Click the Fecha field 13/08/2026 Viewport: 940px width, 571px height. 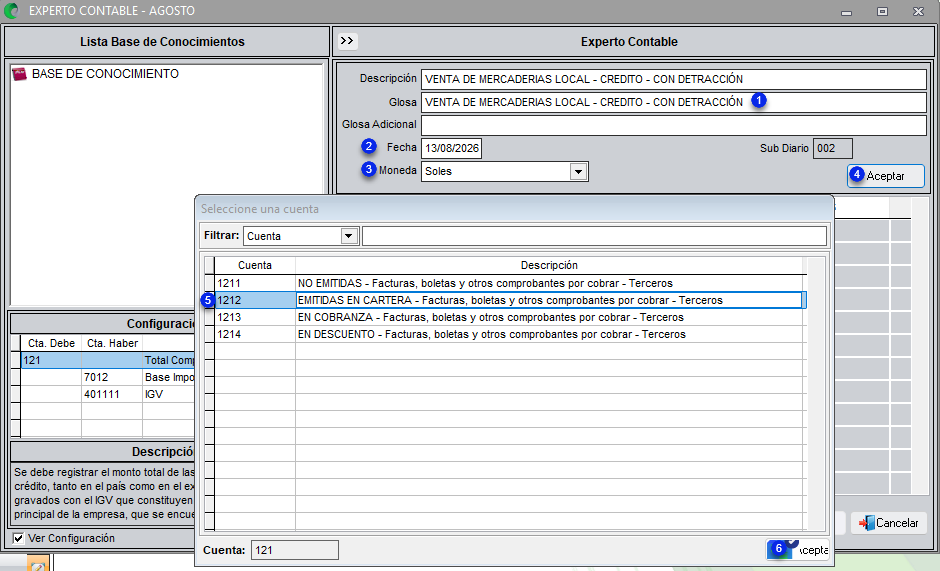tap(451, 148)
